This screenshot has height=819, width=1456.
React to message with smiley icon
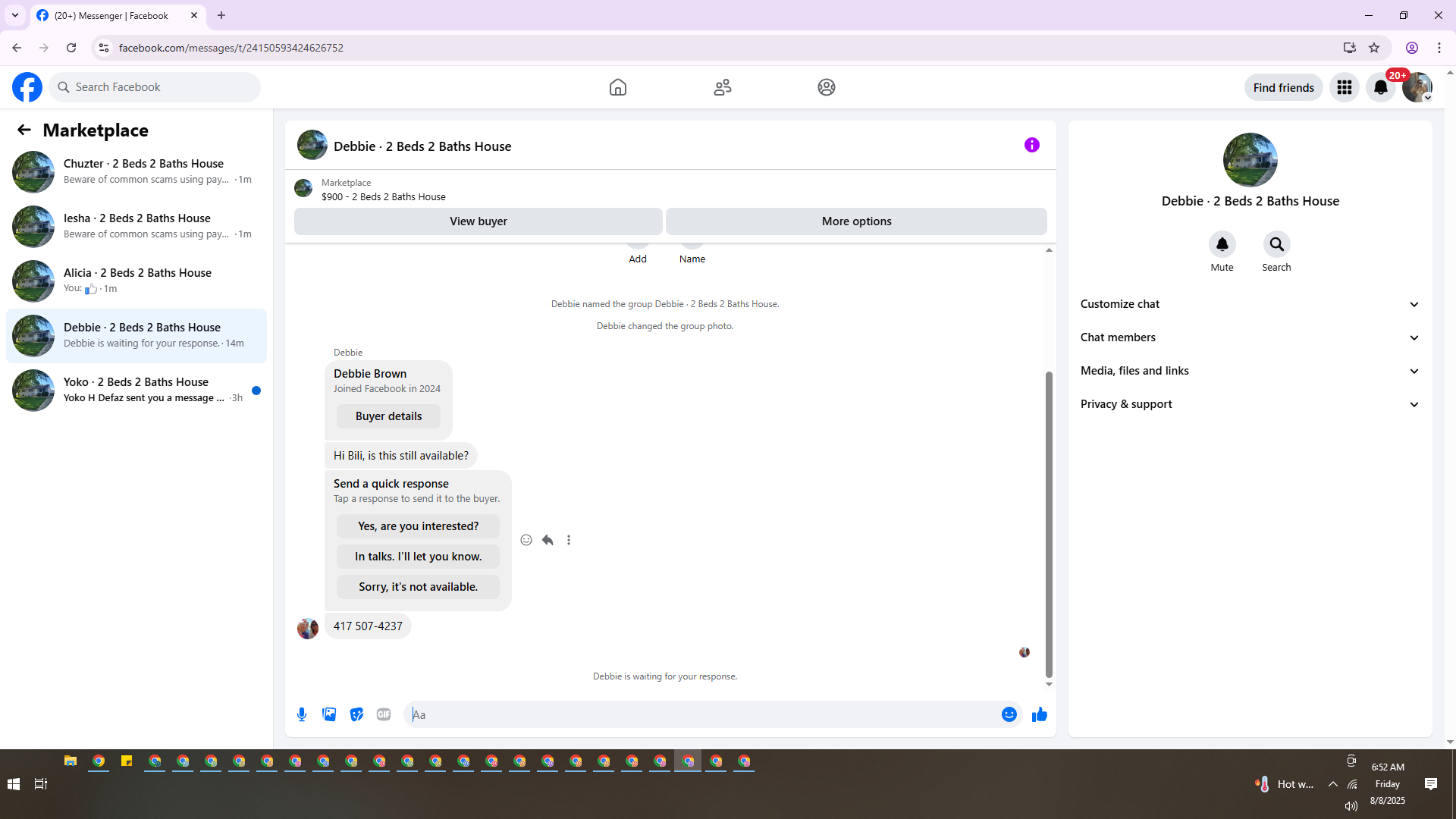click(526, 540)
